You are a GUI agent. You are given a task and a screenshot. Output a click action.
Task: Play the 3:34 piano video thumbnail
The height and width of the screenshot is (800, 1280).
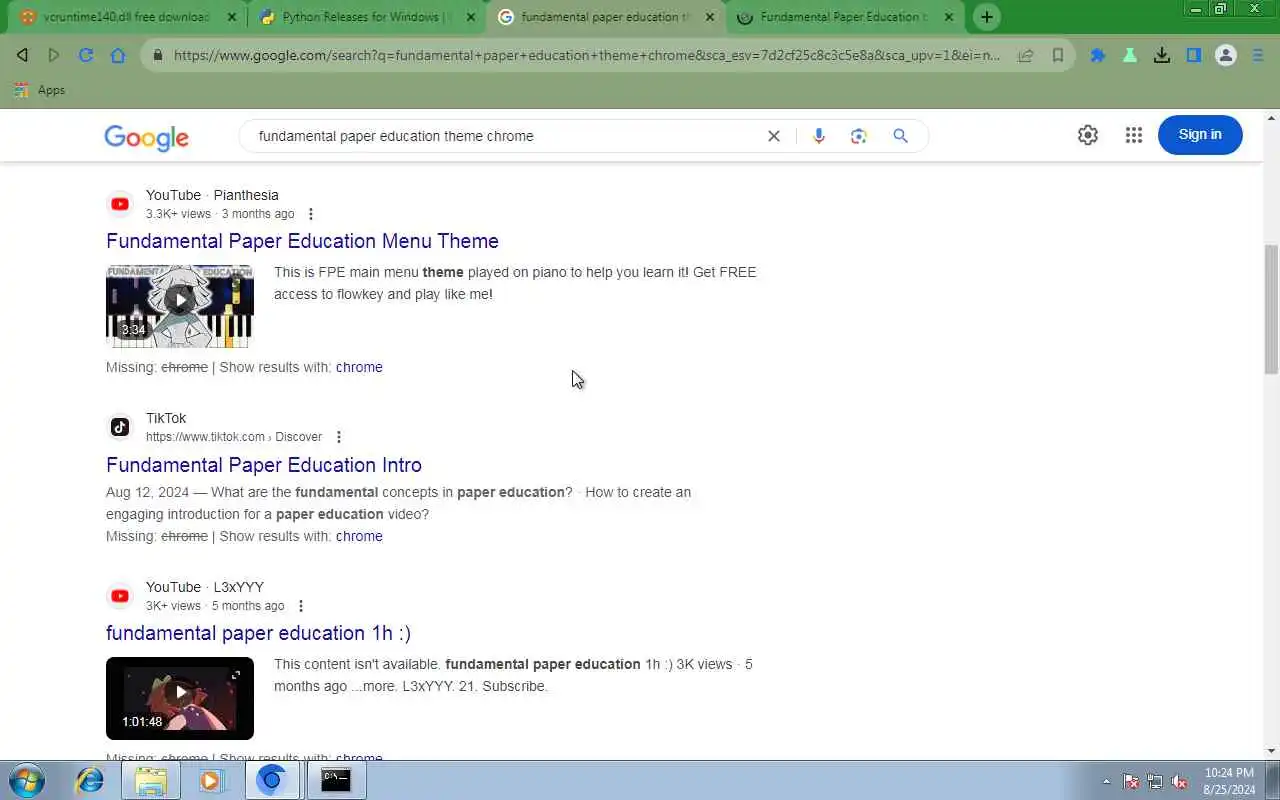pyautogui.click(x=180, y=305)
